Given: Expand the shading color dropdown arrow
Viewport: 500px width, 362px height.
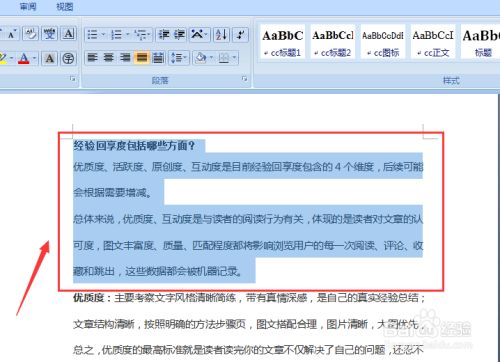Looking at the screenshot, I should click(x=211, y=58).
